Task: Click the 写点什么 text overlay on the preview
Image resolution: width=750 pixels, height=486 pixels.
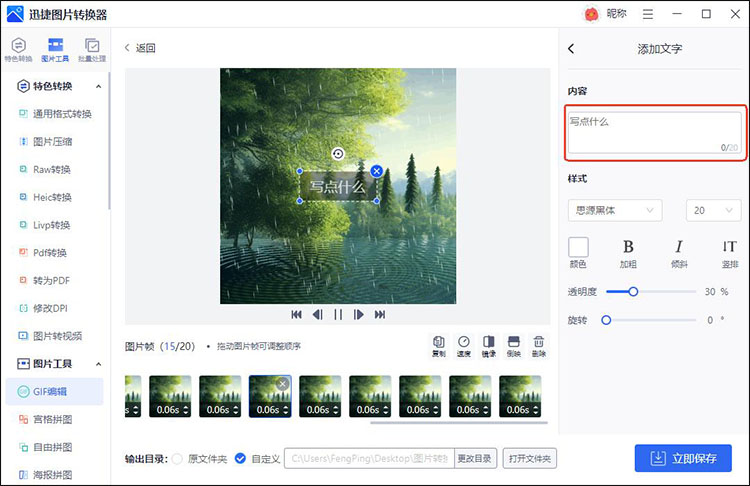Action: point(338,187)
